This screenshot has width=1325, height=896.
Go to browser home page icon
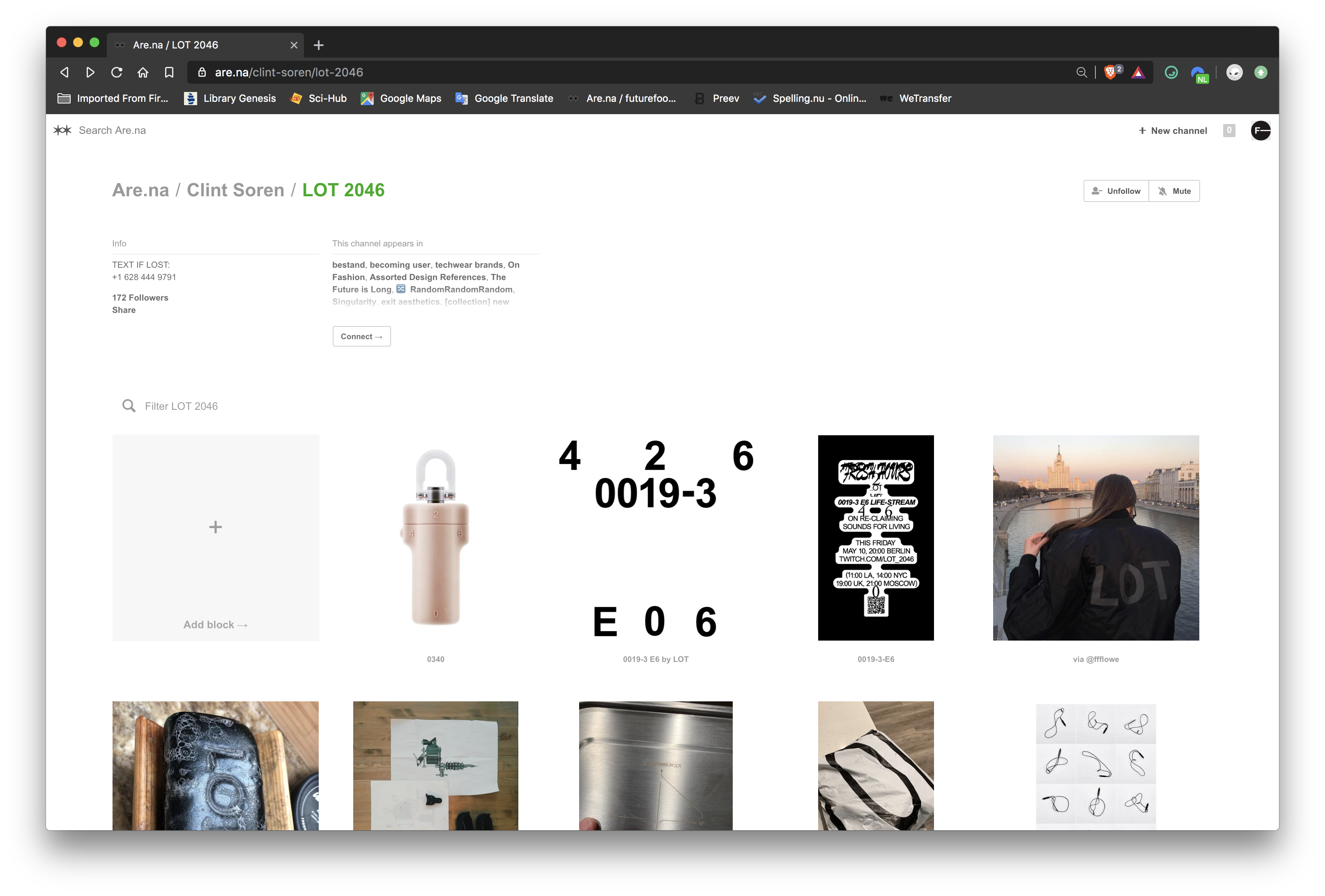coord(143,72)
